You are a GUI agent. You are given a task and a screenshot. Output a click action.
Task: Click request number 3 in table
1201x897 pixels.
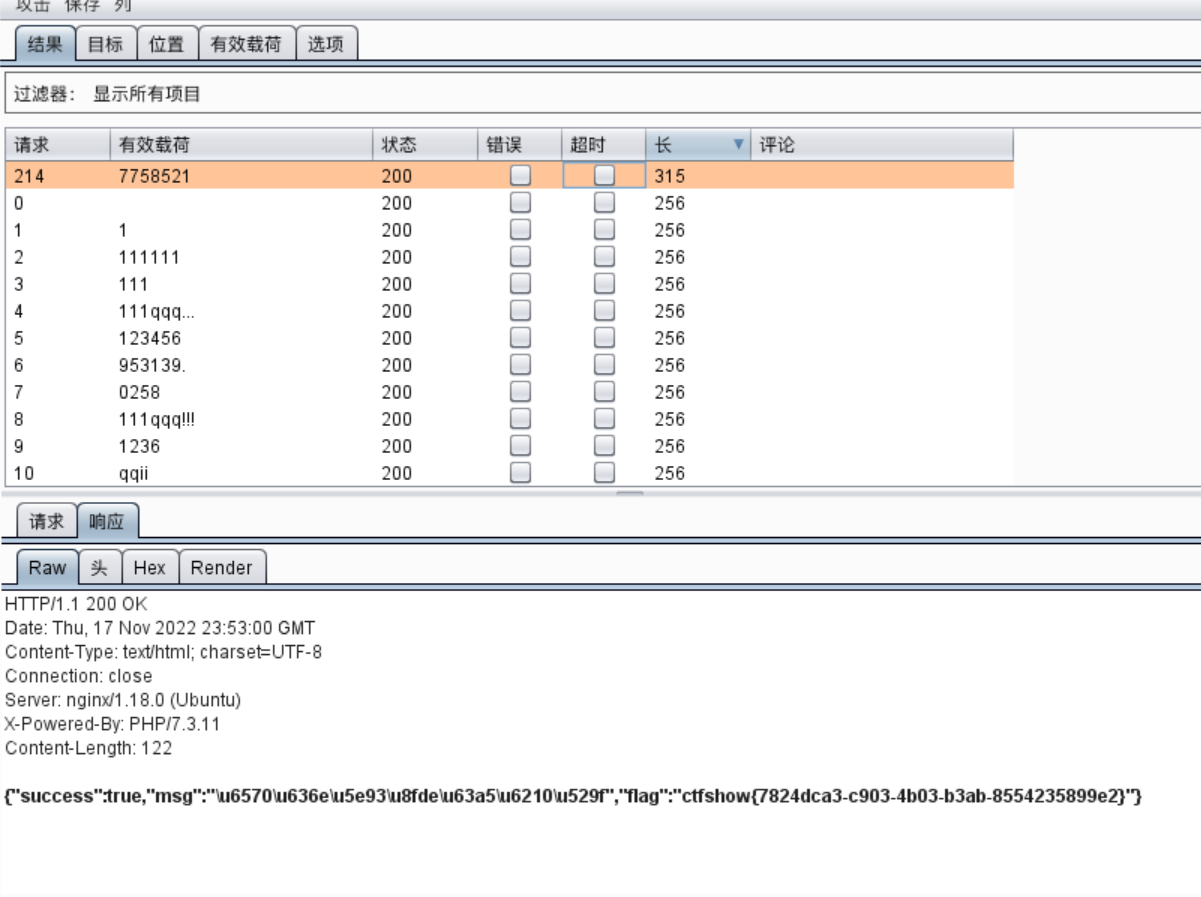[19, 284]
